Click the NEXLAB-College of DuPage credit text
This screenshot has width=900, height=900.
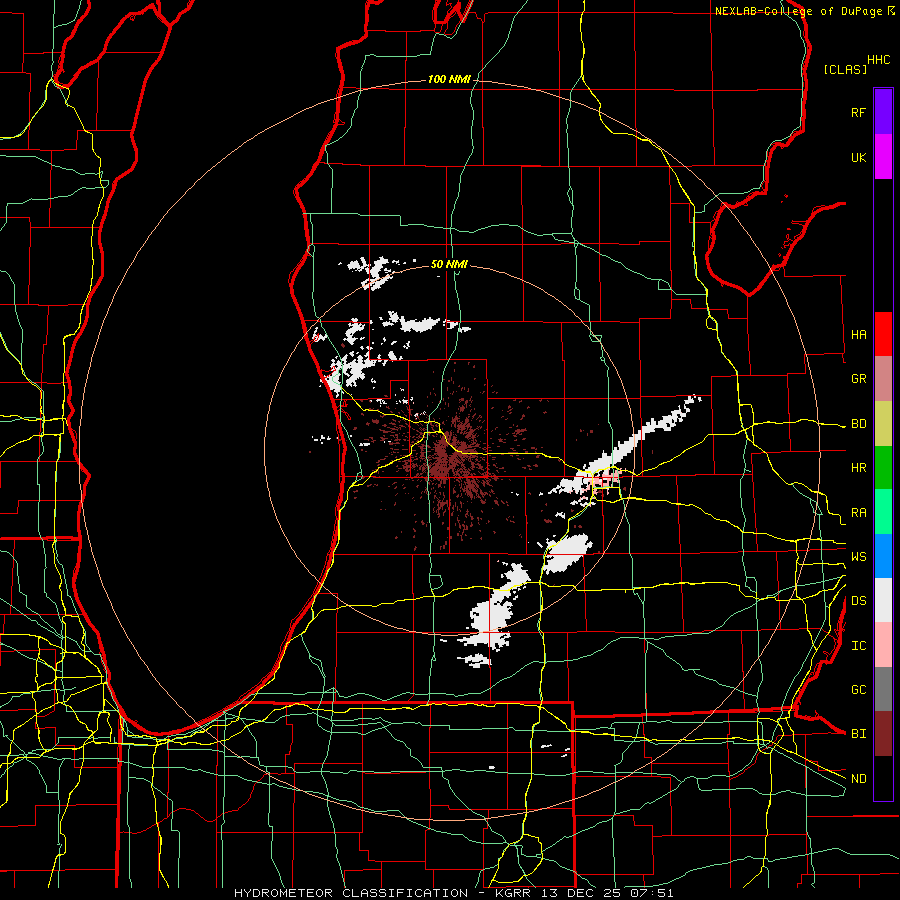(798, 11)
